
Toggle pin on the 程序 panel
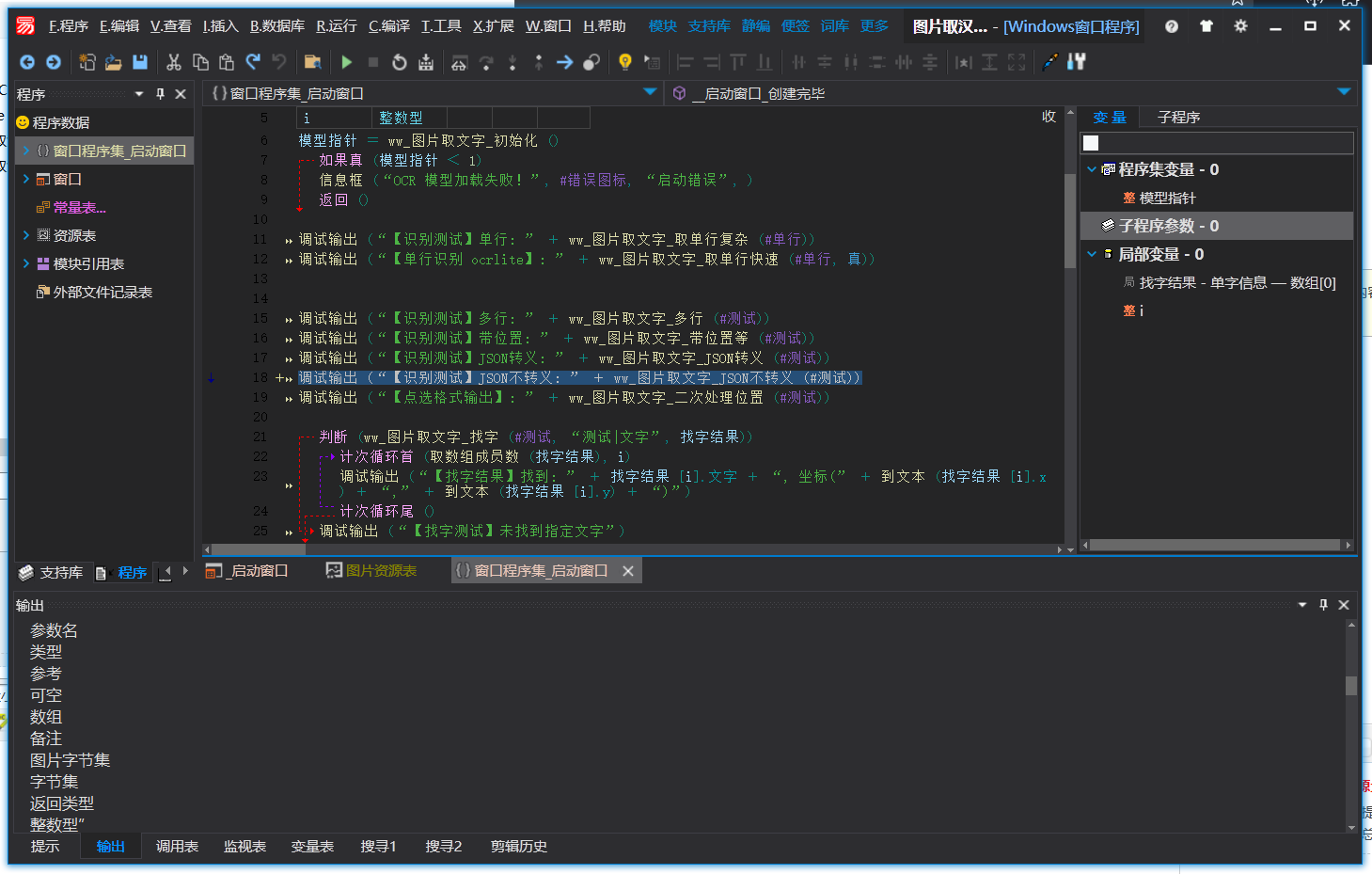pyautogui.click(x=160, y=94)
